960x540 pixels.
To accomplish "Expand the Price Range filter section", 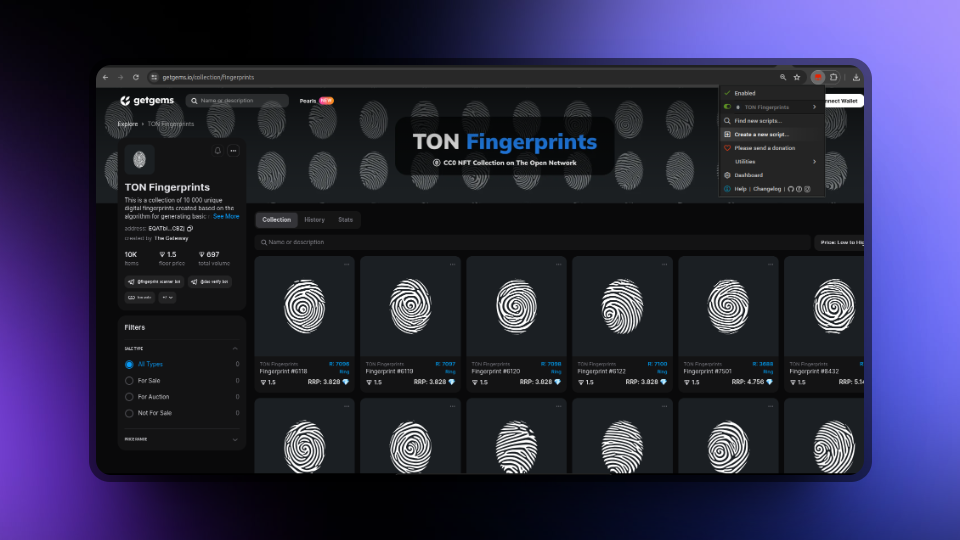I will point(235,440).
